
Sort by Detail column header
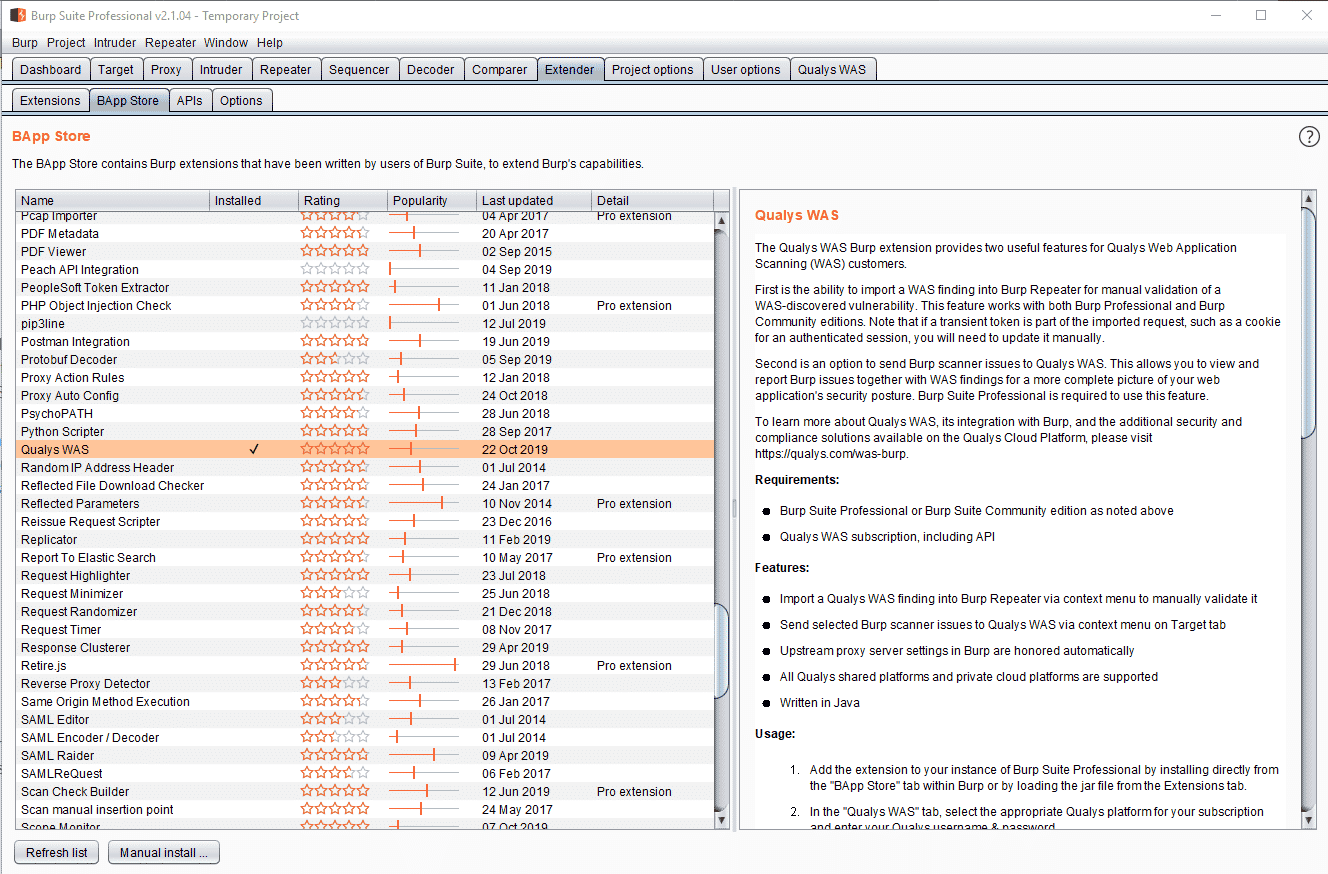pos(652,200)
